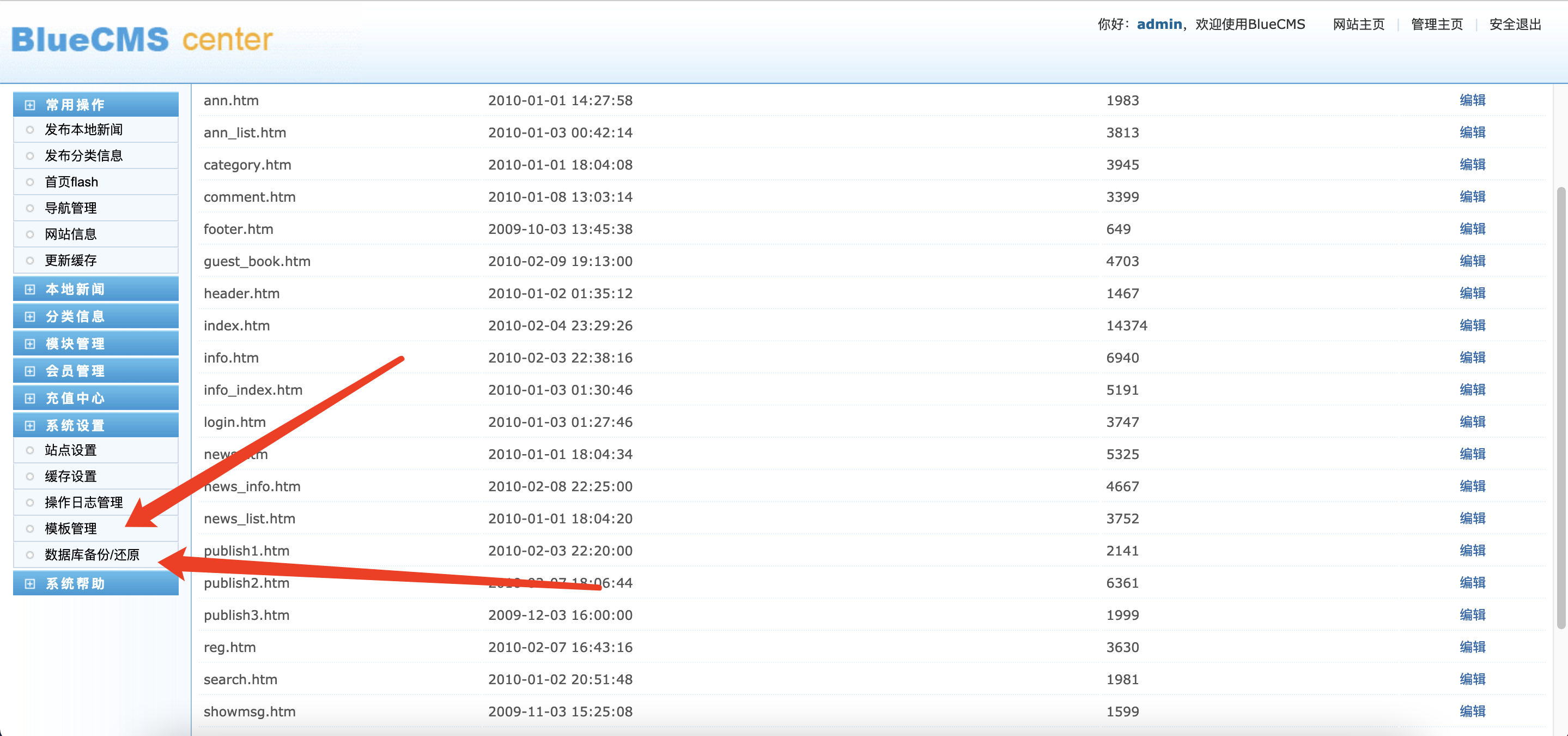This screenshot has width=1568, height=736.
Task: Edit the index.htm template
Action: (1472, 325)
